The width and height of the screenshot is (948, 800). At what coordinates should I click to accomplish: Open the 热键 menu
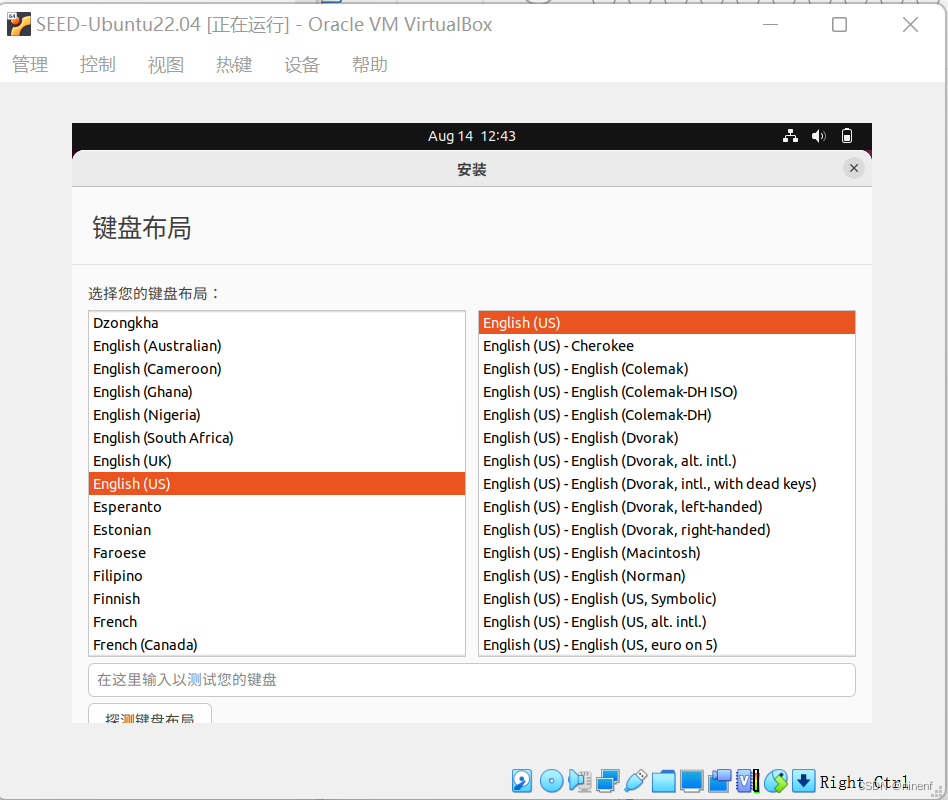(234, 64)
